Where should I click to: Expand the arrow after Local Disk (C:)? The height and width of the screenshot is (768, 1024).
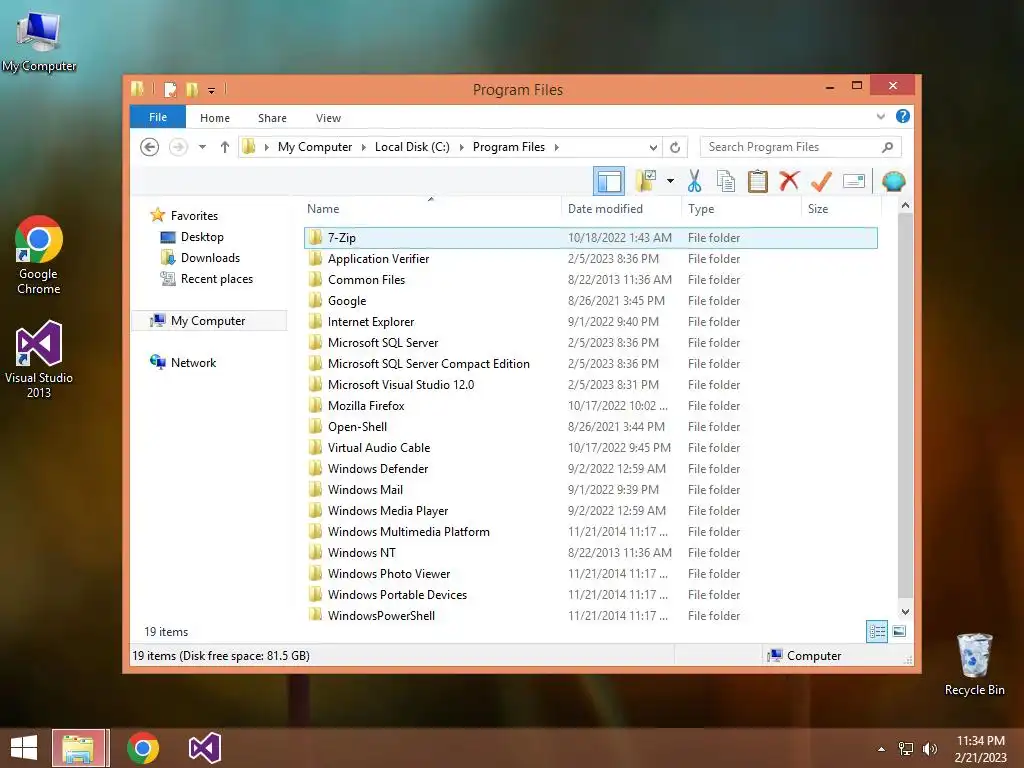(x=462, y=147)
